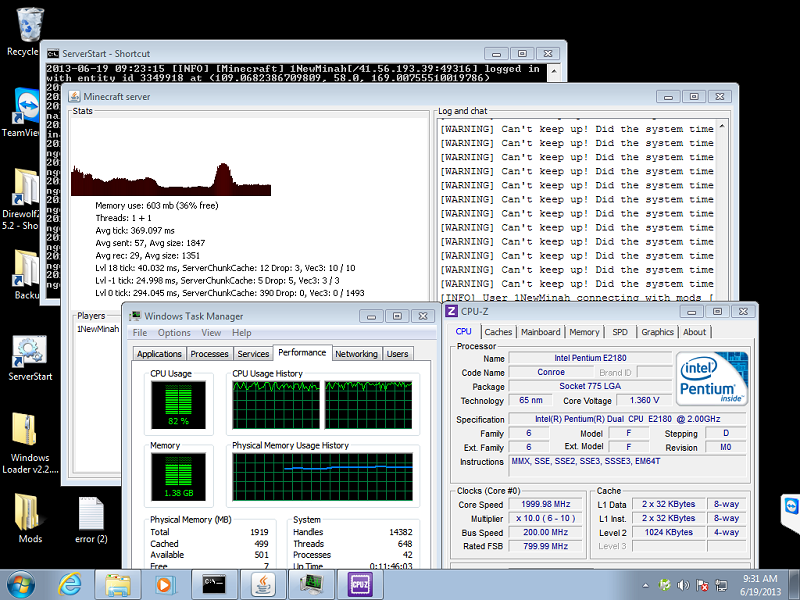Open the Help menu in Task Manager

coord(242,333)
